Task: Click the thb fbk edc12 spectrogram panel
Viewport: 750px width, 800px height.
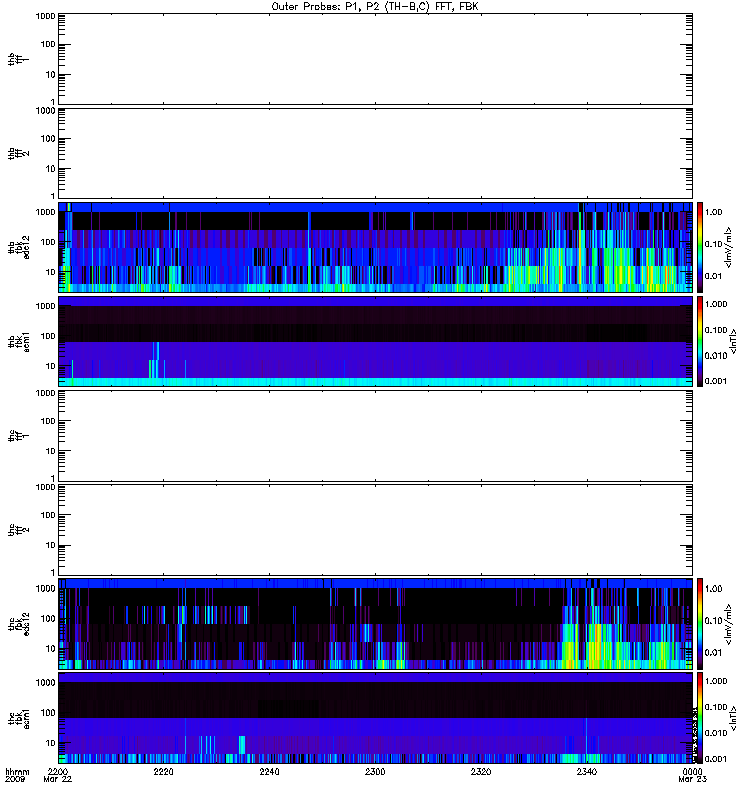Action: pyautogui.click(x=375, y=247)
